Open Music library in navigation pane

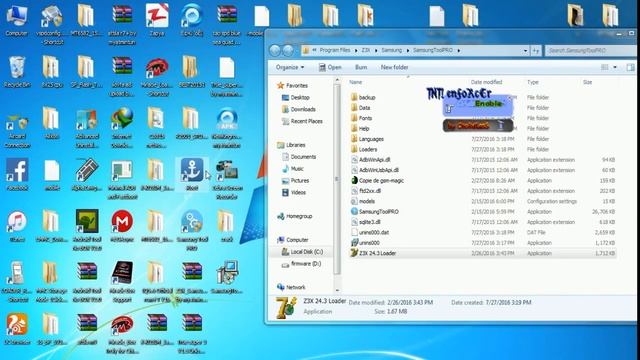(x=293, y=169)
